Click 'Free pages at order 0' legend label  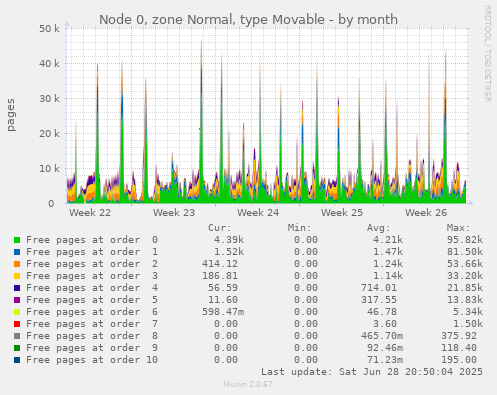(92, 240)
